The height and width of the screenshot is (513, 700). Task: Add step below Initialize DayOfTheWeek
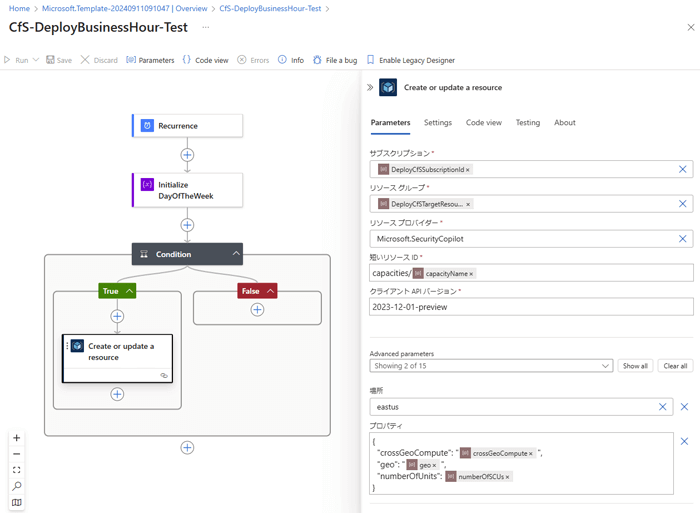[x=188, y=225]
